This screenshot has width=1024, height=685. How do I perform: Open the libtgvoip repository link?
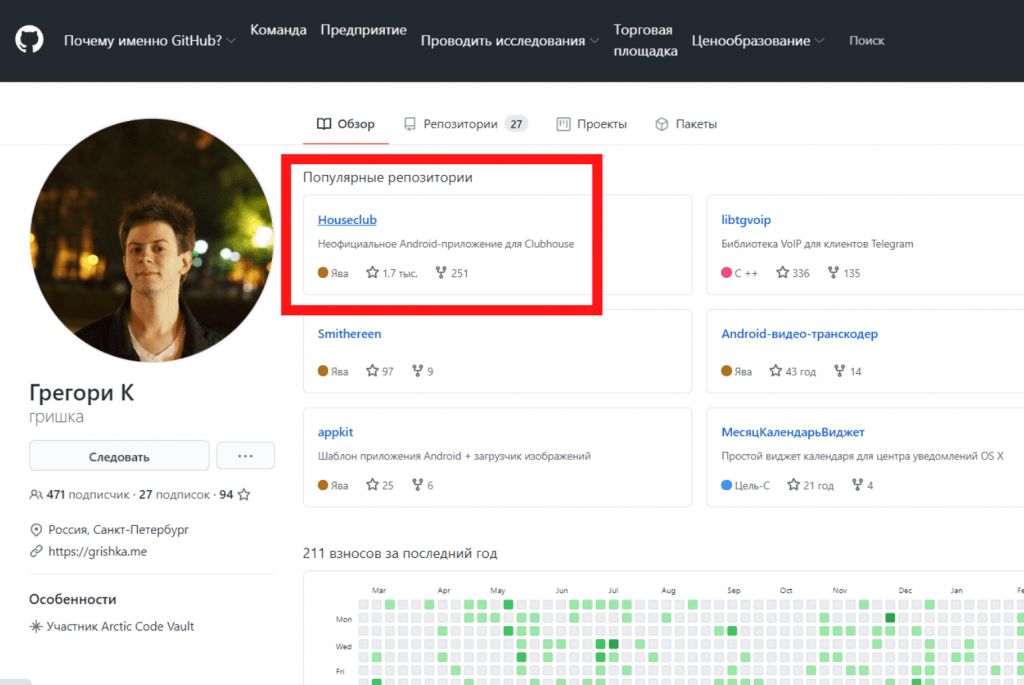746,220
